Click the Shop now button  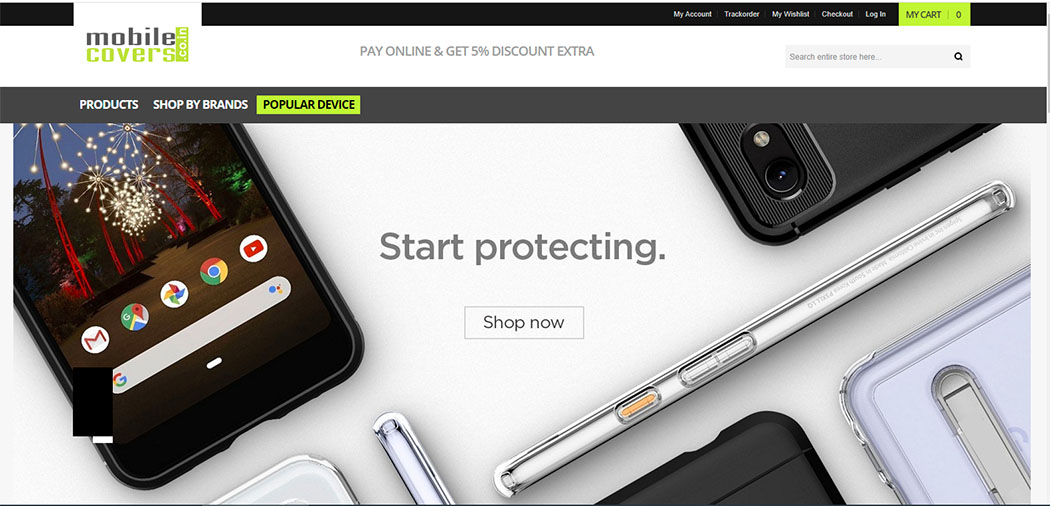[524, 323]
